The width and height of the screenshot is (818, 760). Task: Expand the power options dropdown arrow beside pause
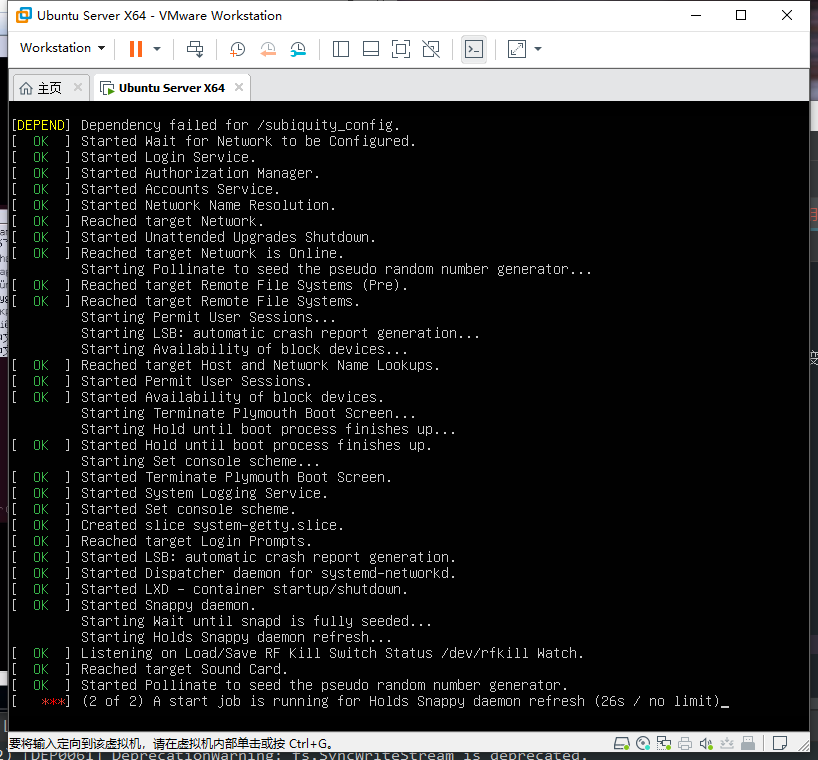[157, 49]
